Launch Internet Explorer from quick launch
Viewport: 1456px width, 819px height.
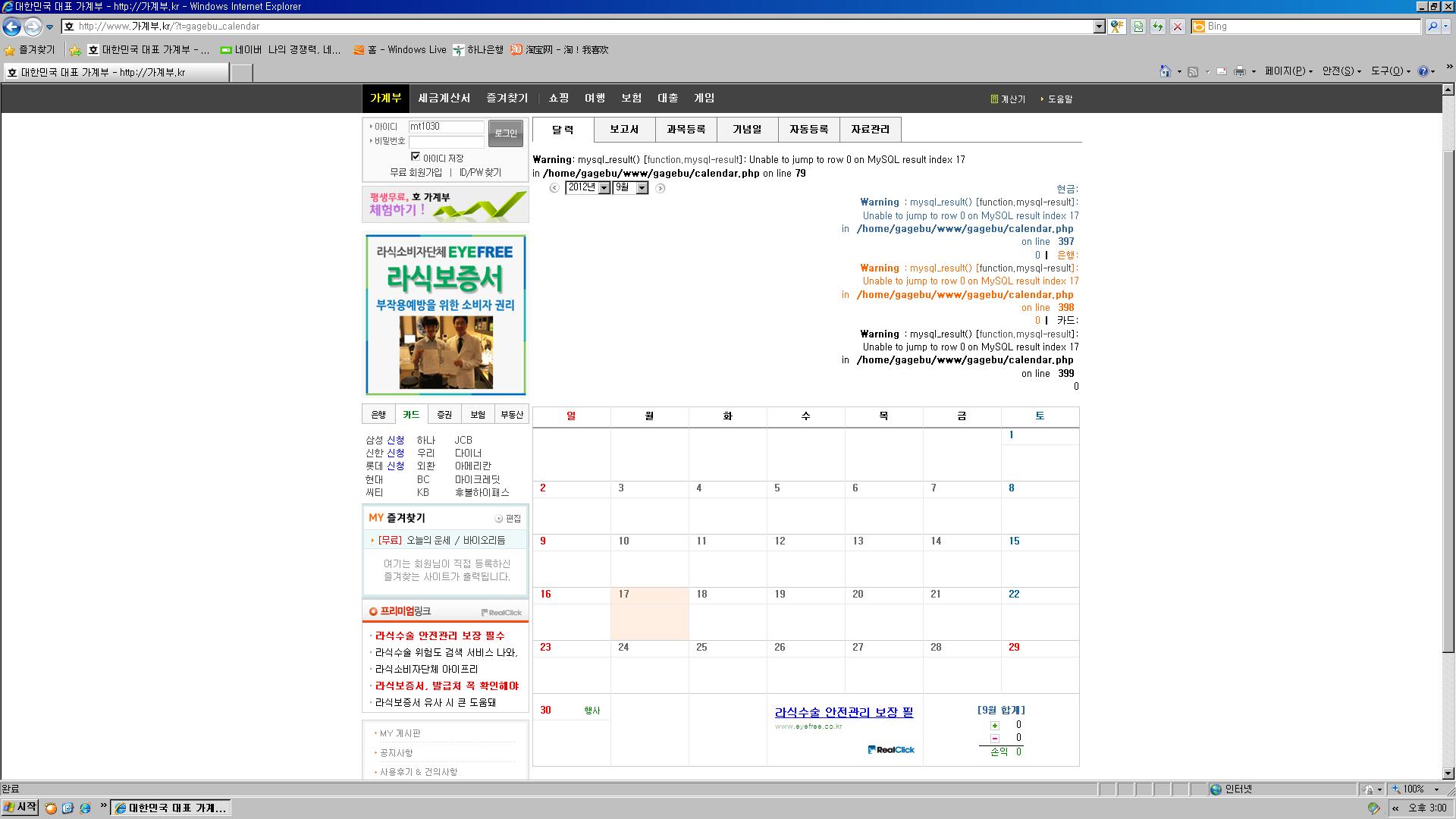pyautogui.click(x=85, y=808)
